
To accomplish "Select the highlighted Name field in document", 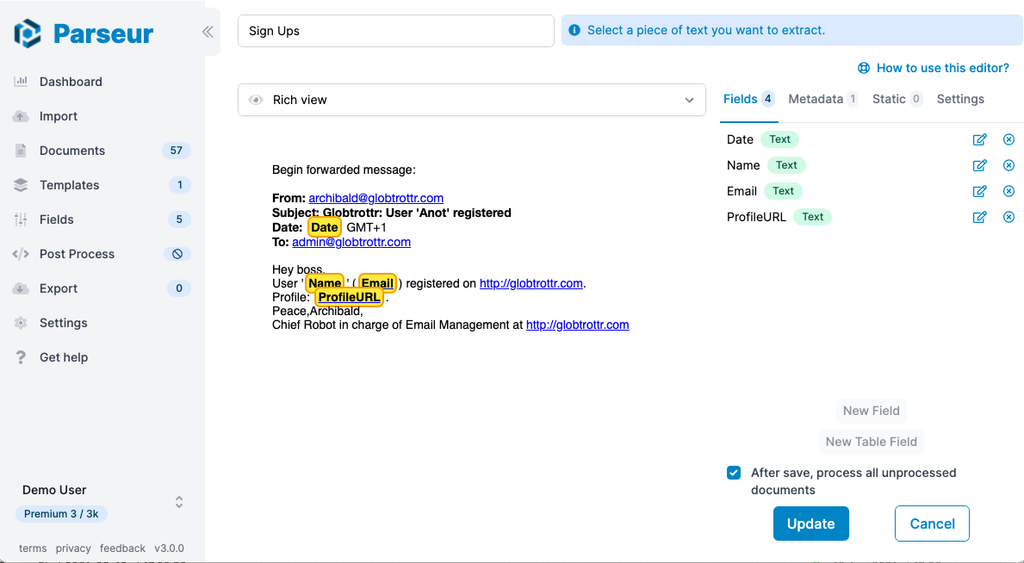I will pos(325,283).
